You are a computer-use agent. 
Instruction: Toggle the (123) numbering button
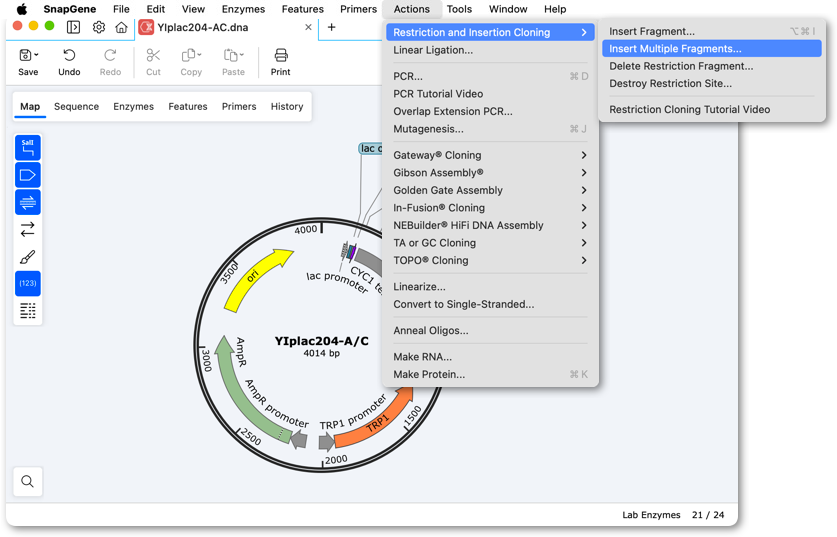click(x=28, y=283)
